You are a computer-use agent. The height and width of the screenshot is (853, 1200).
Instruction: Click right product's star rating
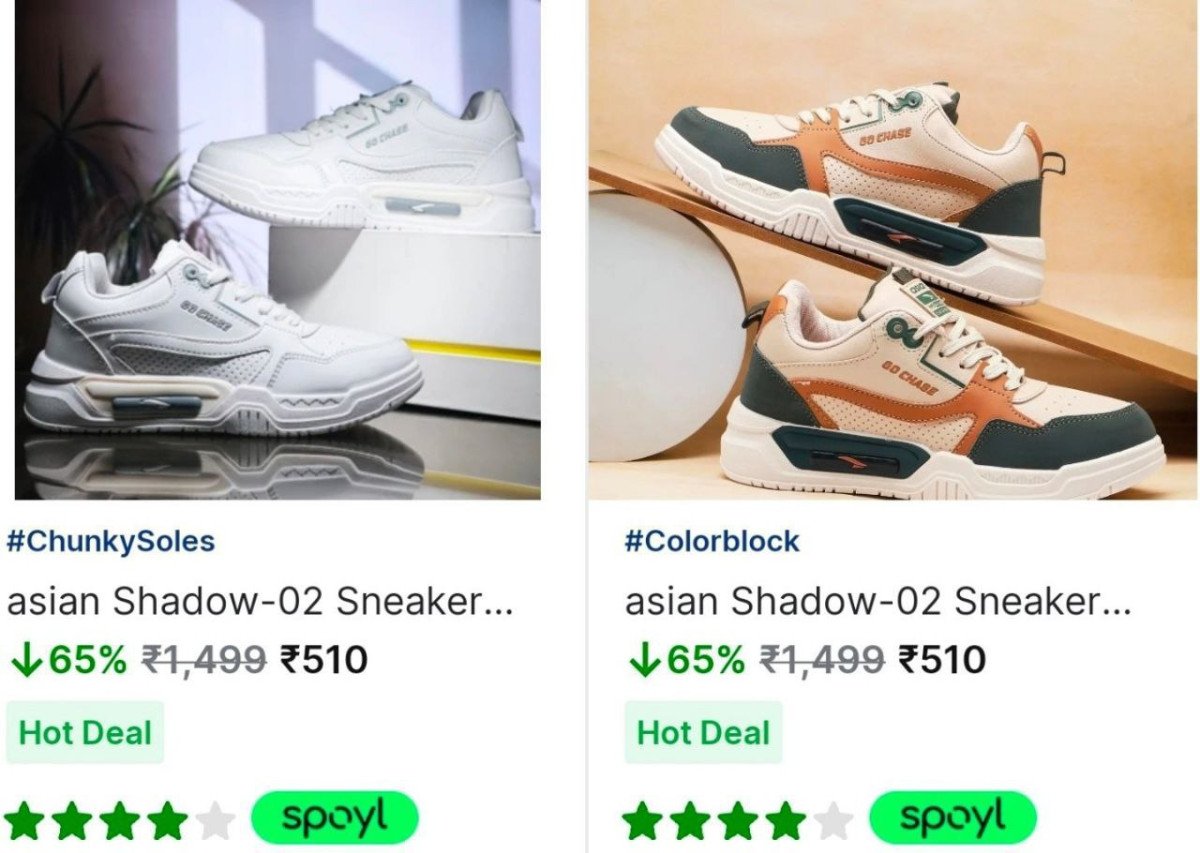[738, 822]
